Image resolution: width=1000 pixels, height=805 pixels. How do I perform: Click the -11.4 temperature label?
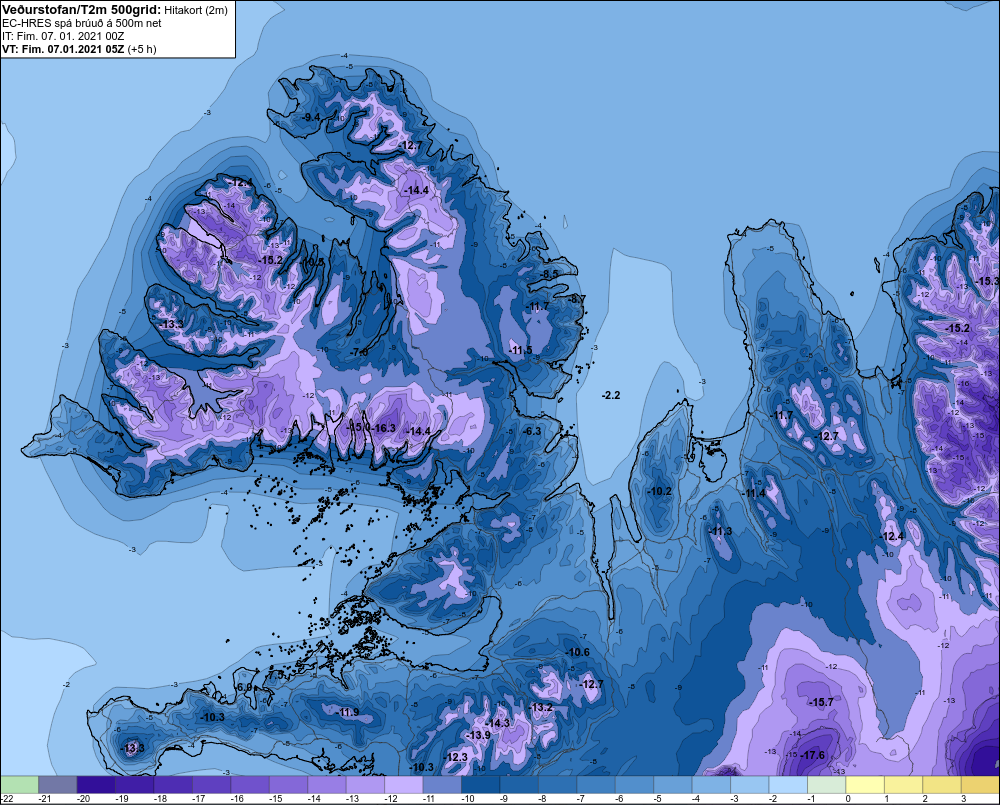click(x=755, y=493)
